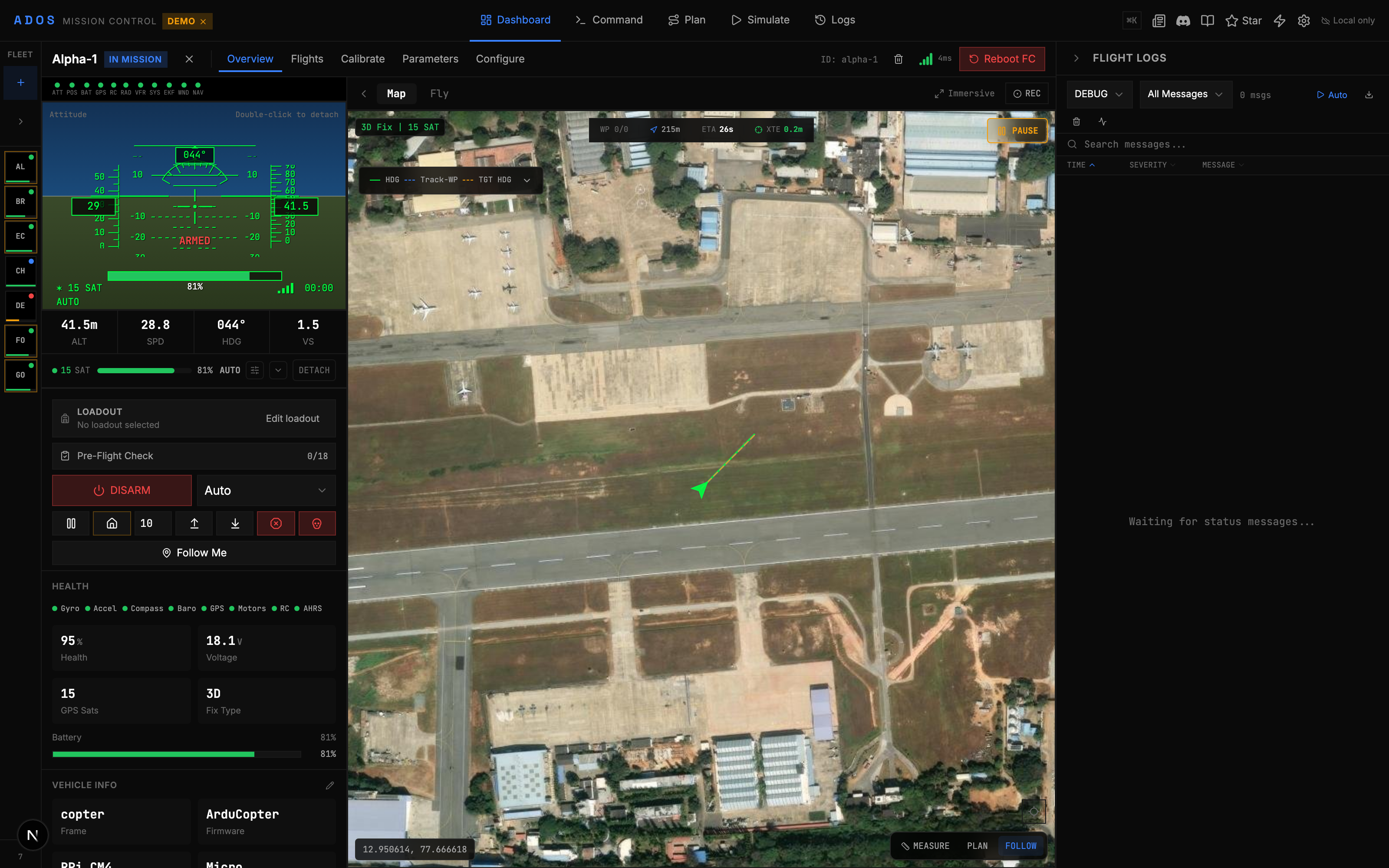Toggle MEASURE tool on map
Image resolution: width=1389 pixels, height=868 pixels.
925,845
